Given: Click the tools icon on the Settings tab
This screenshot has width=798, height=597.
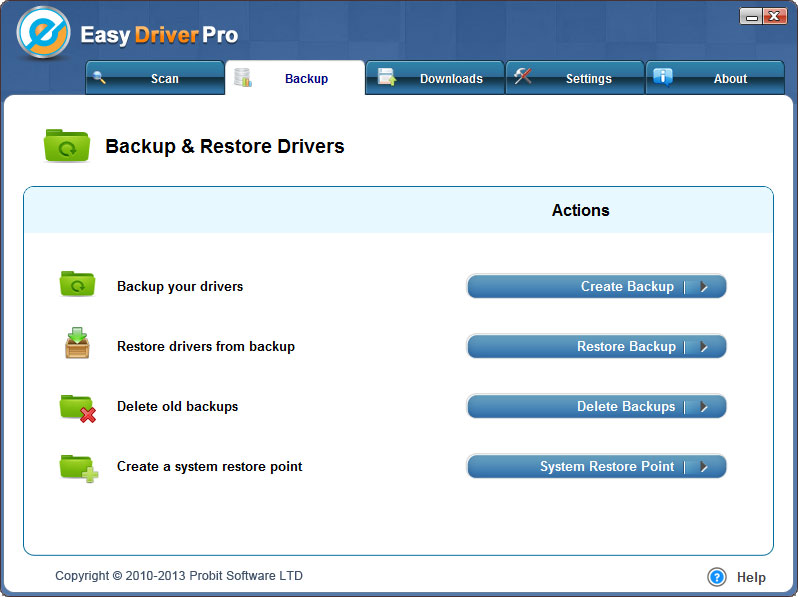Looking at the screenshot, I should [x=522, y=77].
